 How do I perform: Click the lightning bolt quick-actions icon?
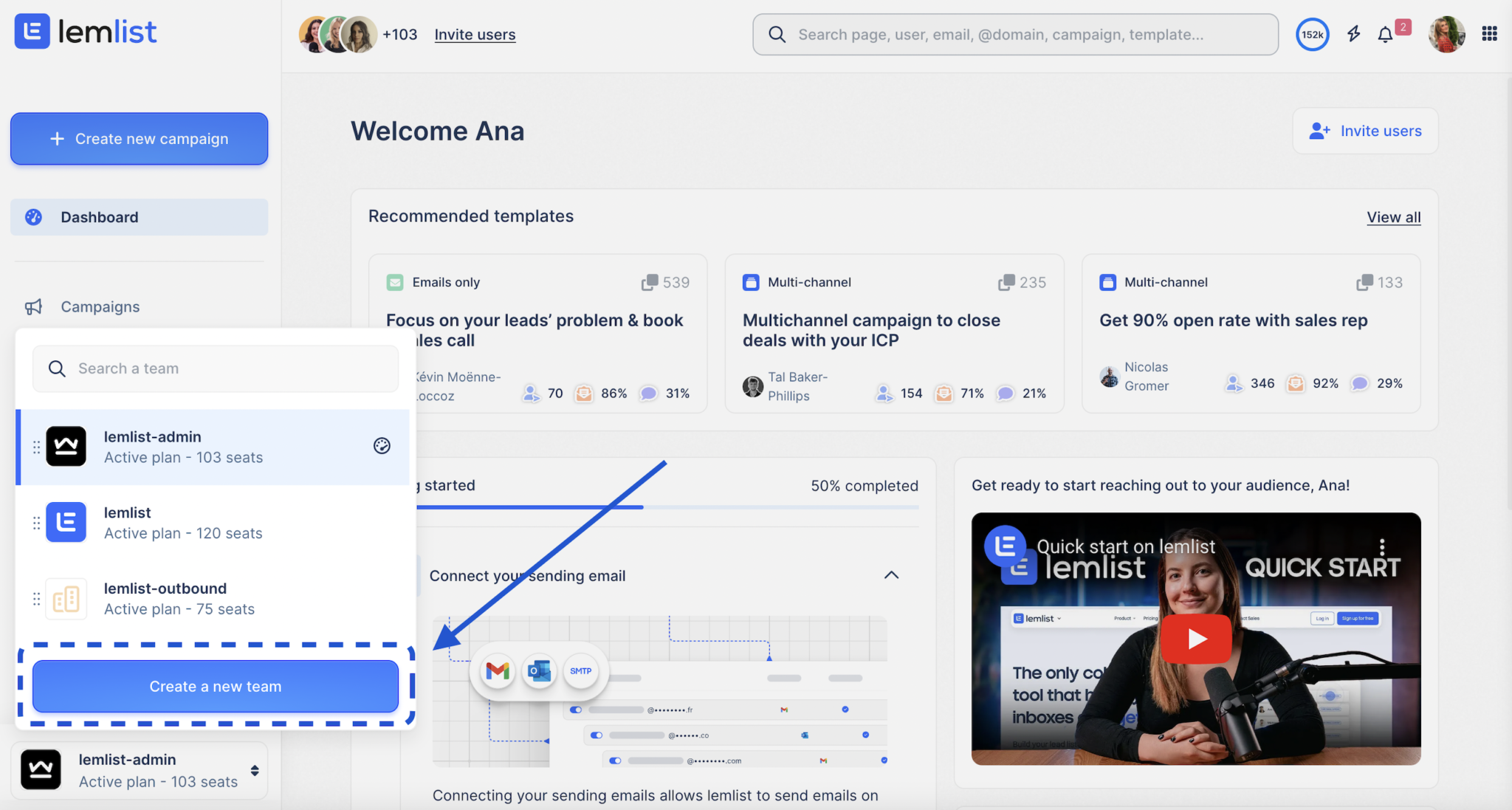1353,34
